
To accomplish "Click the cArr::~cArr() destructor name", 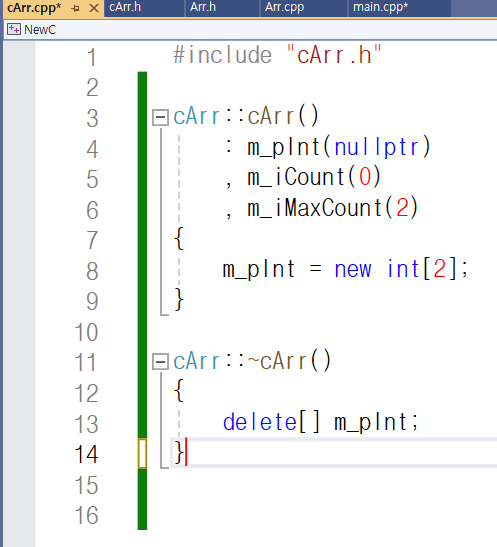I will coord(252,361).
